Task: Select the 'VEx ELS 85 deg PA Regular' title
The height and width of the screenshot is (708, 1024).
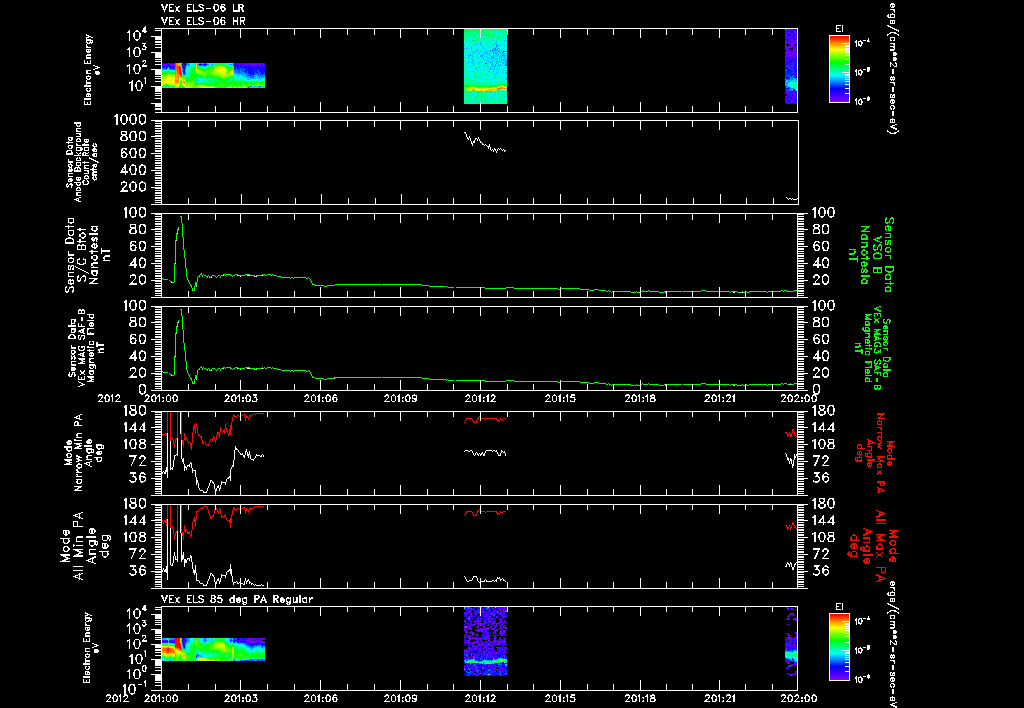Action: point(237,599)
